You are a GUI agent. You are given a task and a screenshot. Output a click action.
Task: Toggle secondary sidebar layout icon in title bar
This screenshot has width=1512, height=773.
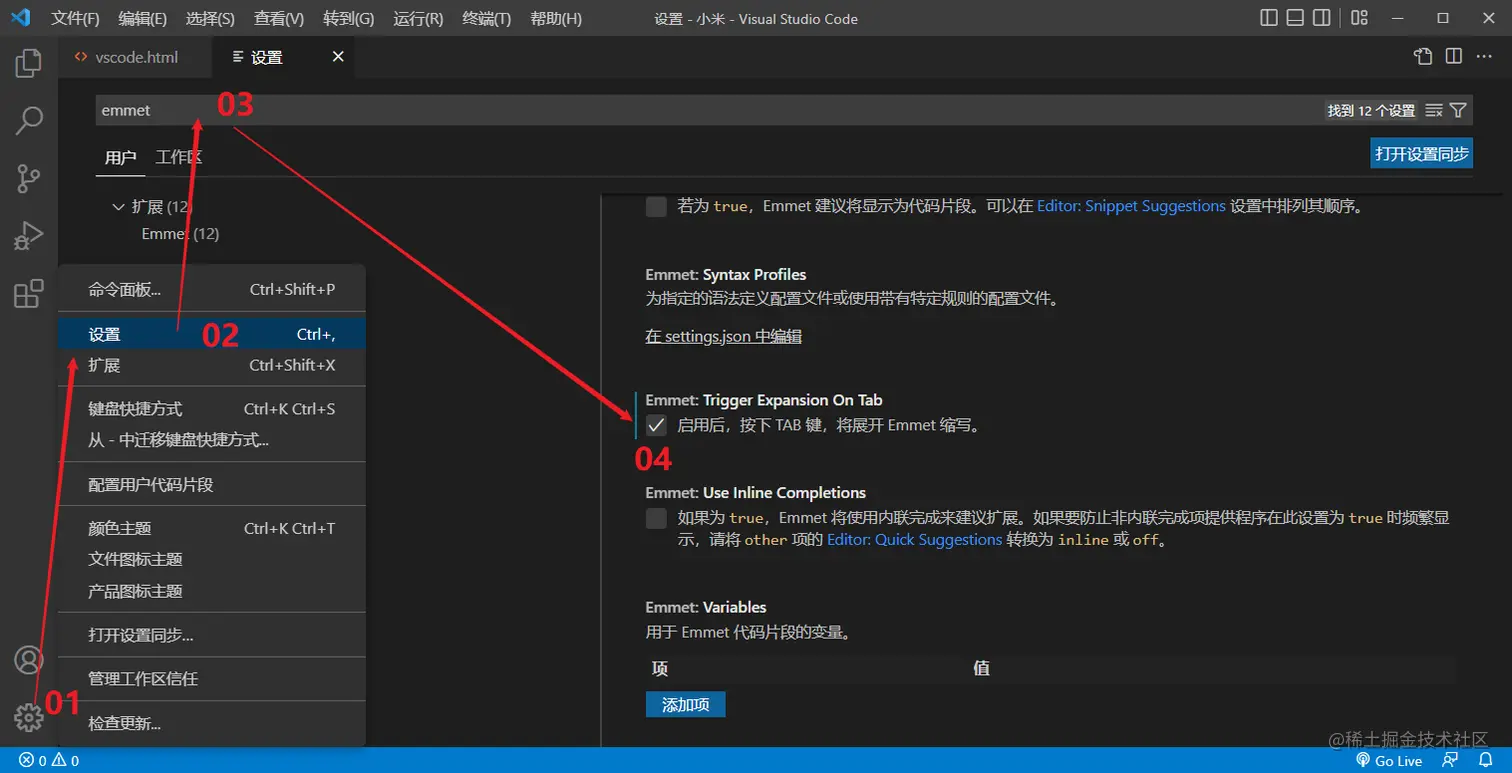point(1321,18)
